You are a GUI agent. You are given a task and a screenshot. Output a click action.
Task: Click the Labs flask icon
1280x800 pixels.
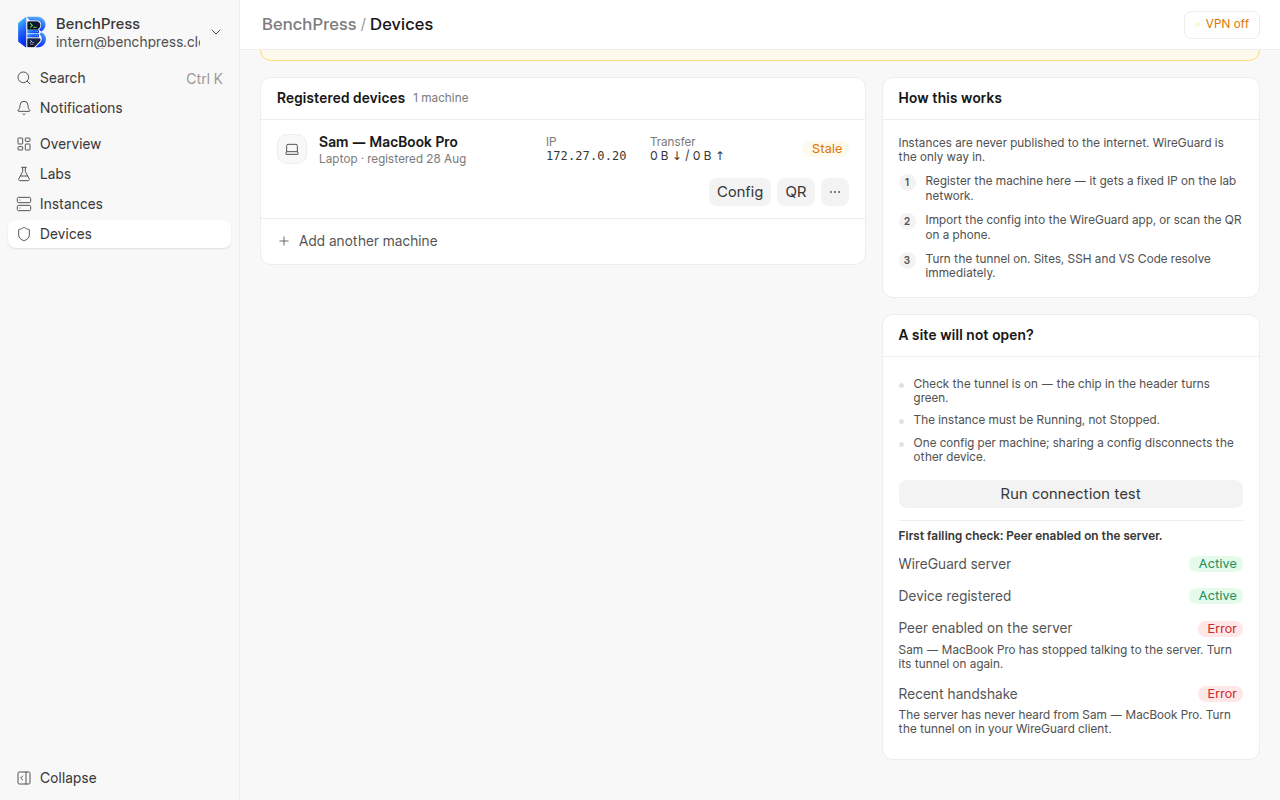click(x=24, y=174)
